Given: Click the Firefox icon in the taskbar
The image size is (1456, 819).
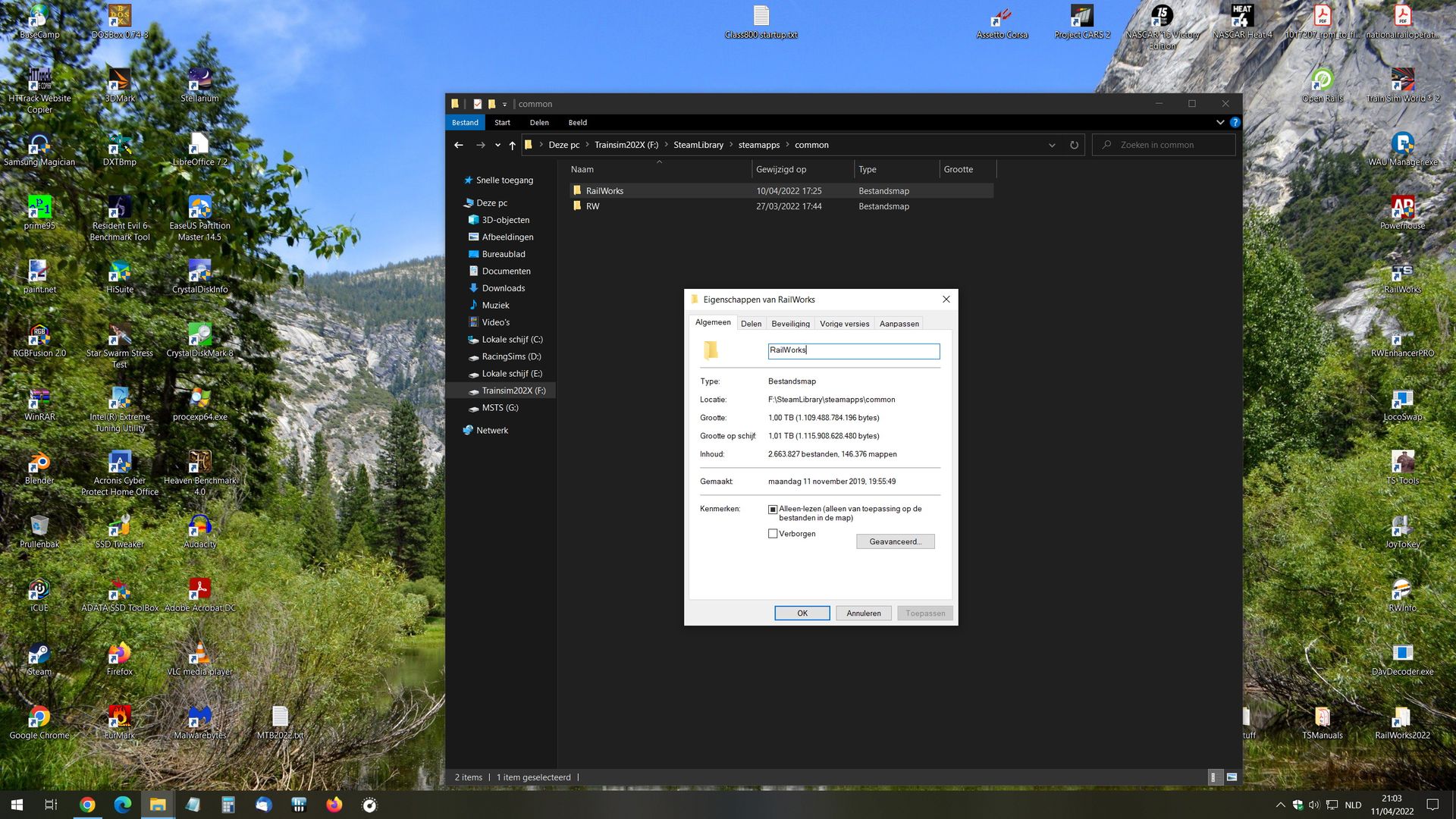Looking at the screenshot, I should click(x=334, y=805).
